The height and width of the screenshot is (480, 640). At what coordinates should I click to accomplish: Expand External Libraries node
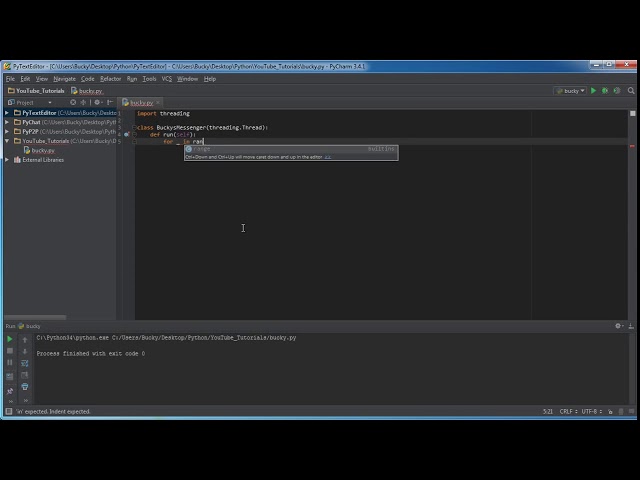coord(7,160)
